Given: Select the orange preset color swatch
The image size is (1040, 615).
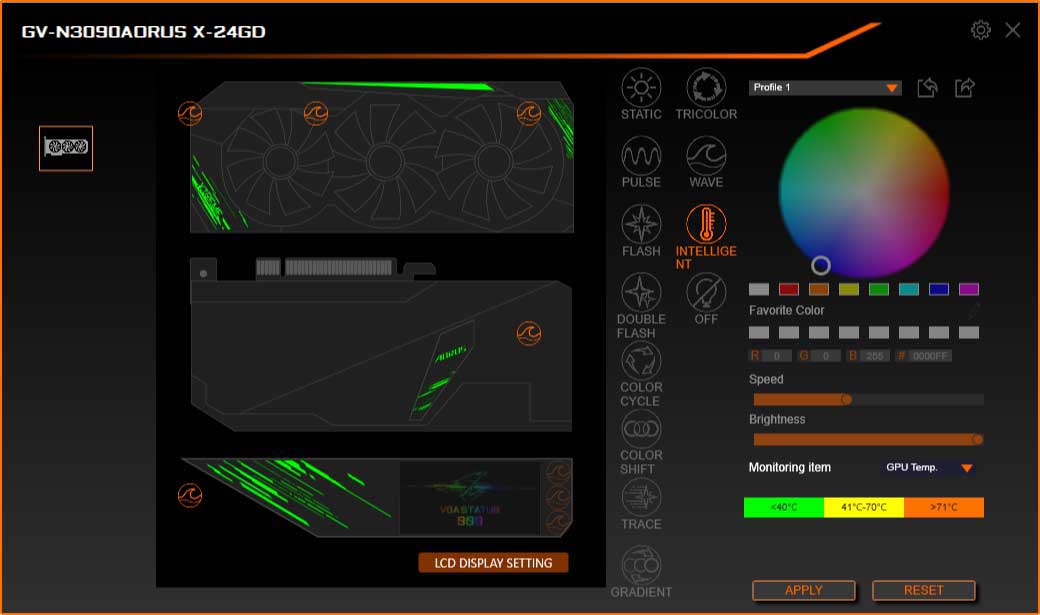Looking at the screenshot, I should (818, 289).
